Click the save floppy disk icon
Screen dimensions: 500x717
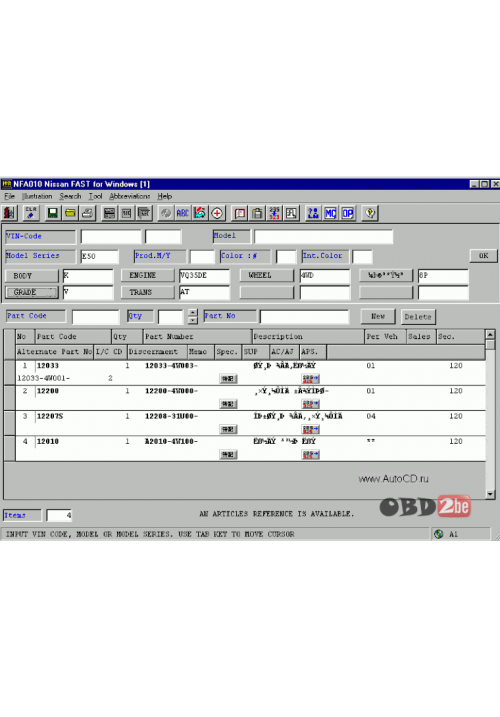pos(53,213)
